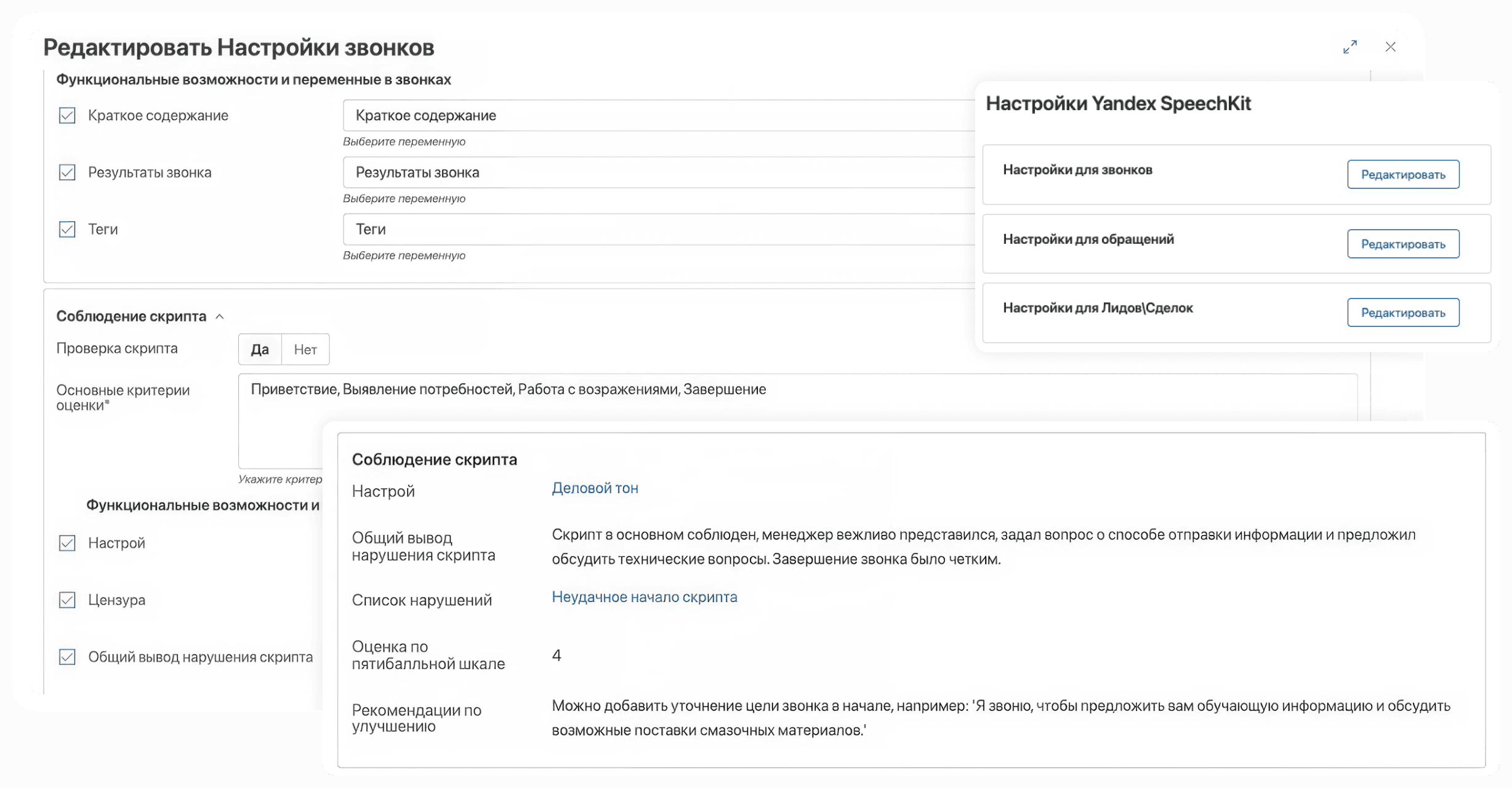This screenshot has width=1512, height=788.
Task: Click Редактировать for Настройки для обращений
Action: point(1404,243)
